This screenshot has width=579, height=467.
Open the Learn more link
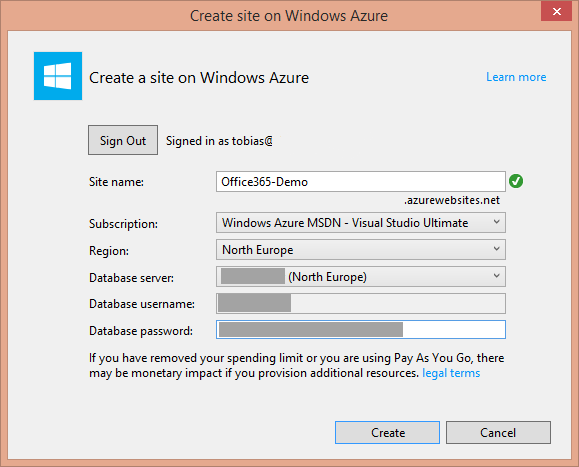click(x=516, y=77)
